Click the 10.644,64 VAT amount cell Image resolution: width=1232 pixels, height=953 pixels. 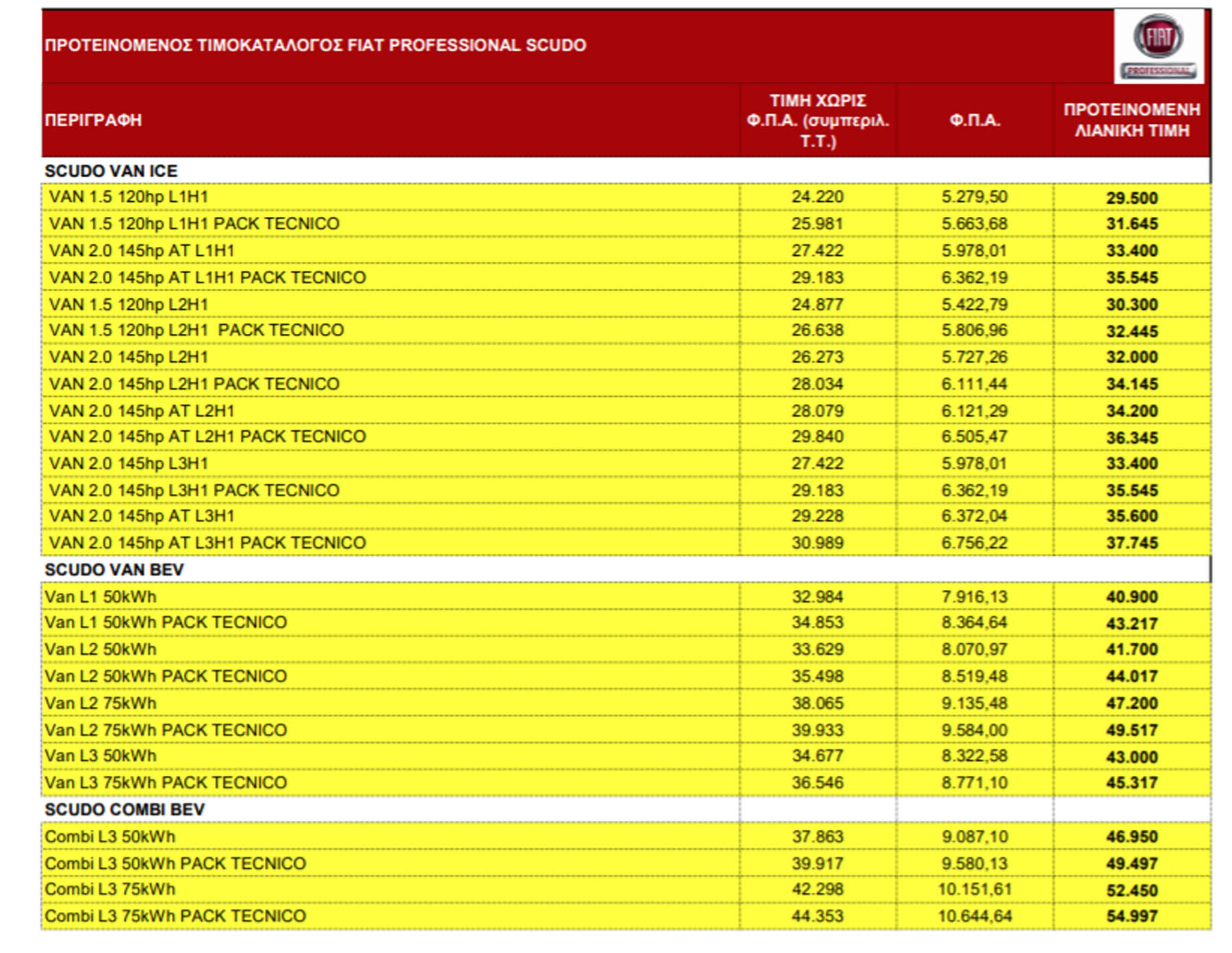tap(974, 916)
